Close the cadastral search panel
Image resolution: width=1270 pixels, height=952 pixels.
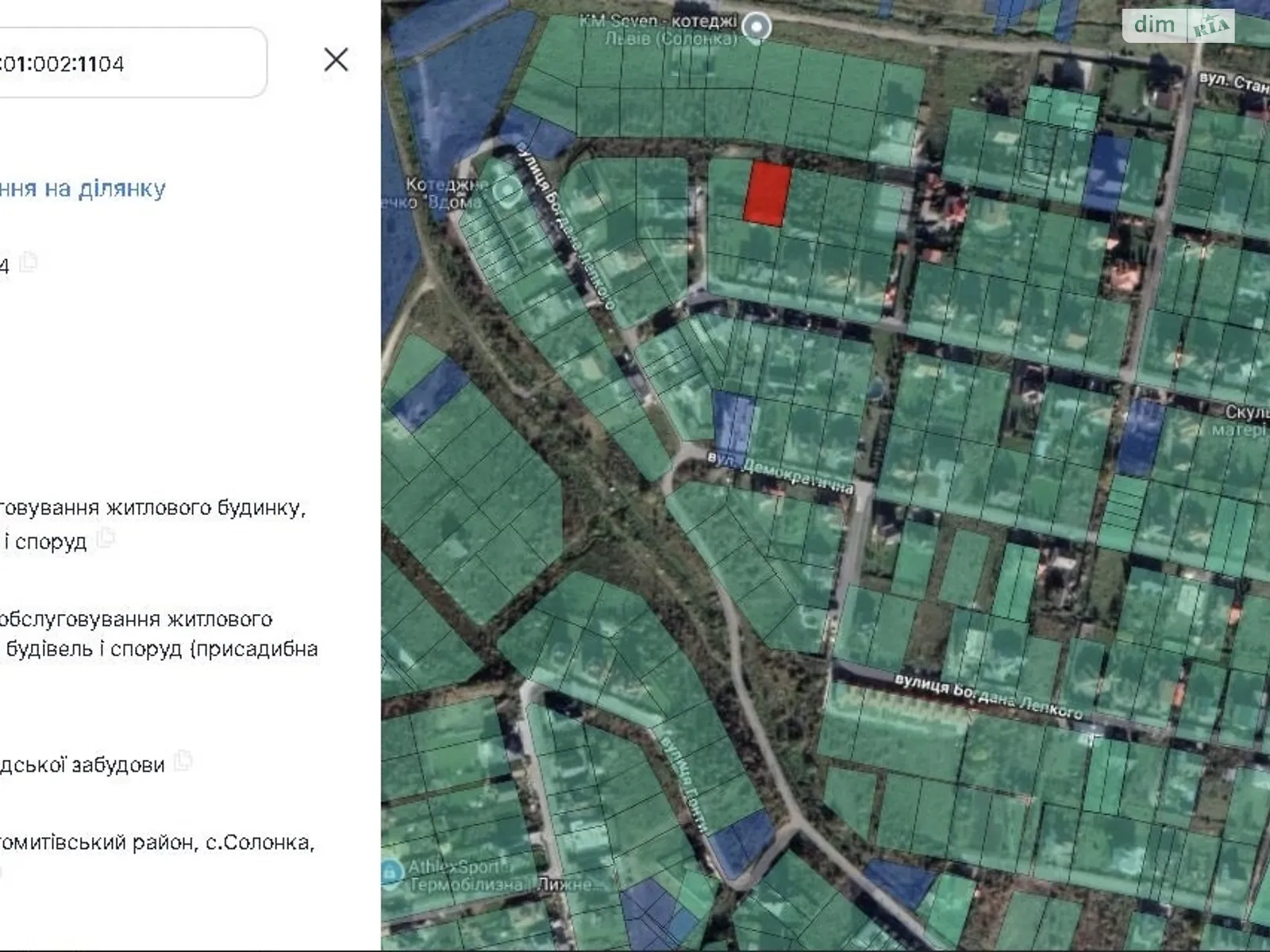coord(336,59)
